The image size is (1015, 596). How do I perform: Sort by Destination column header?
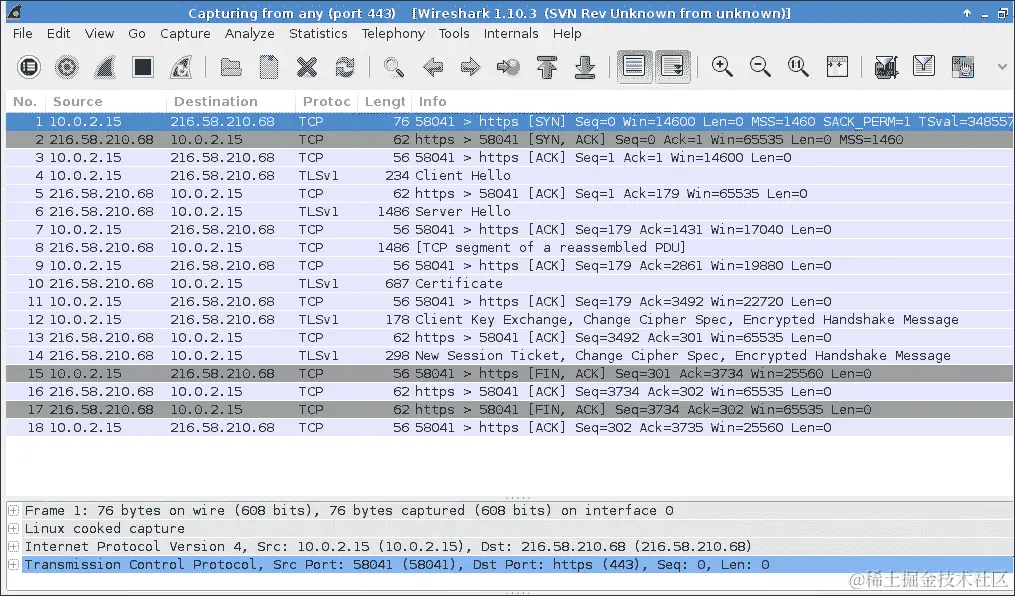click(x=231, y=102)
